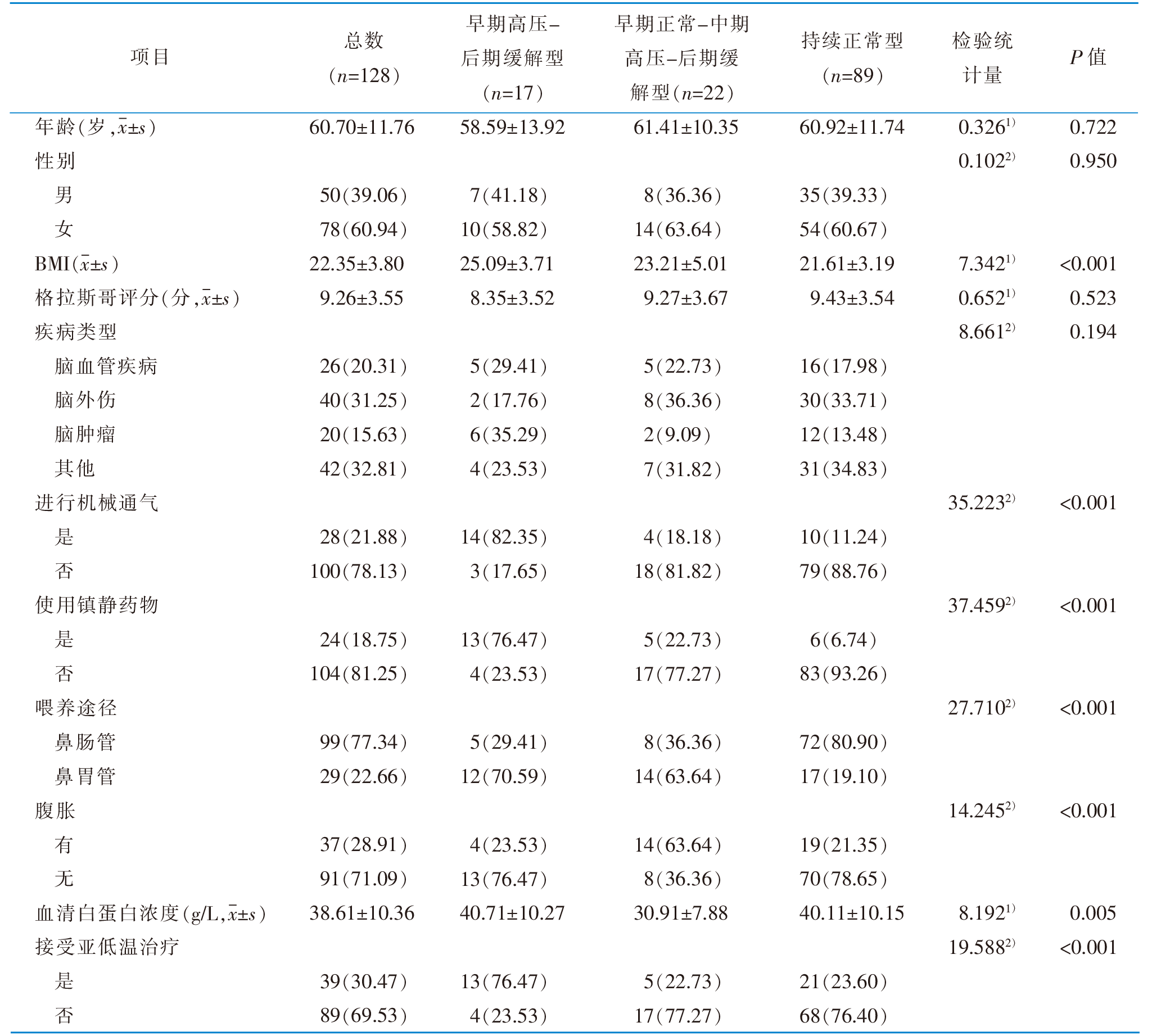Select the 疾病类型 row label
The image size is (1152, 1036).
coord(76,332)
